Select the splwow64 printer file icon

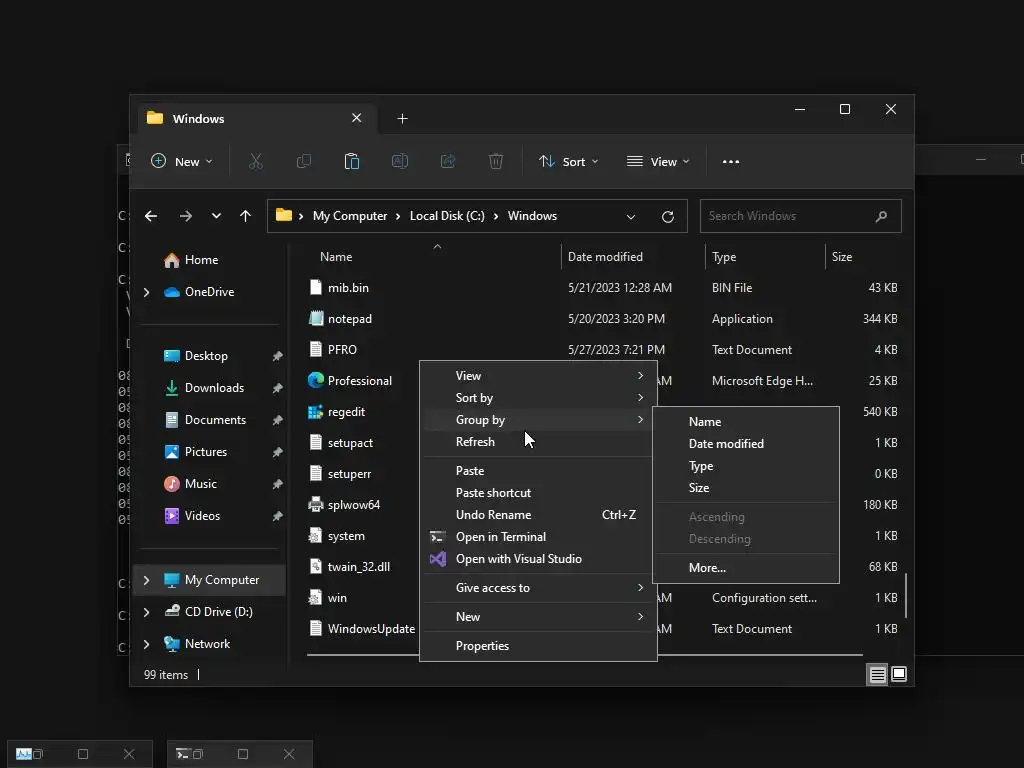coord(315,505)
